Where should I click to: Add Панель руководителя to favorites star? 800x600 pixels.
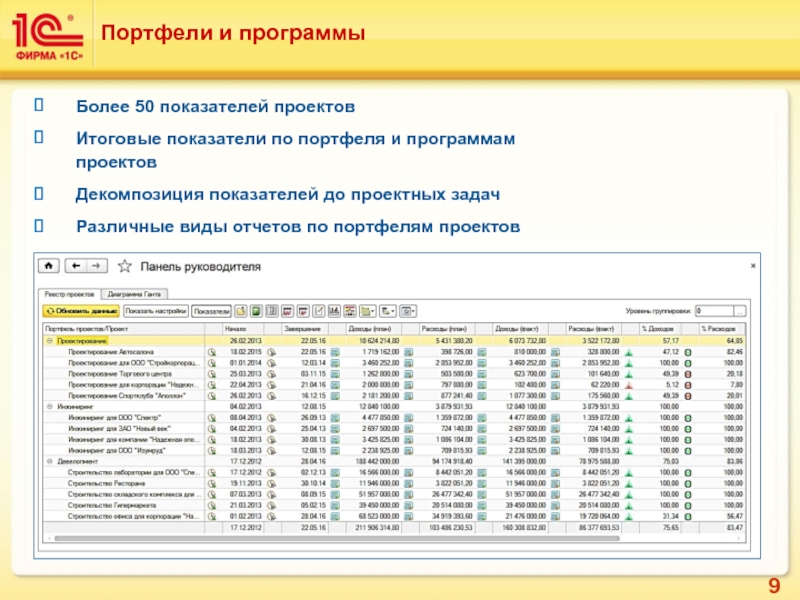tap(124, 266)
